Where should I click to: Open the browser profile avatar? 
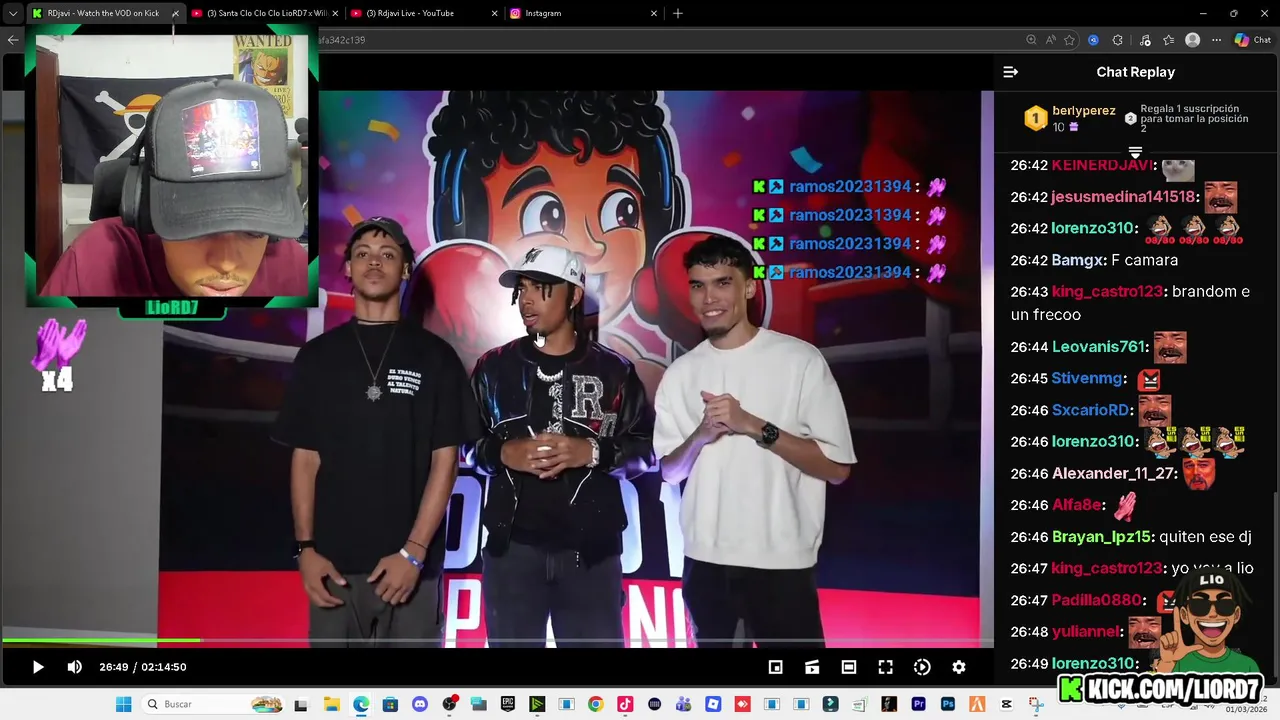coord(1192,40)
